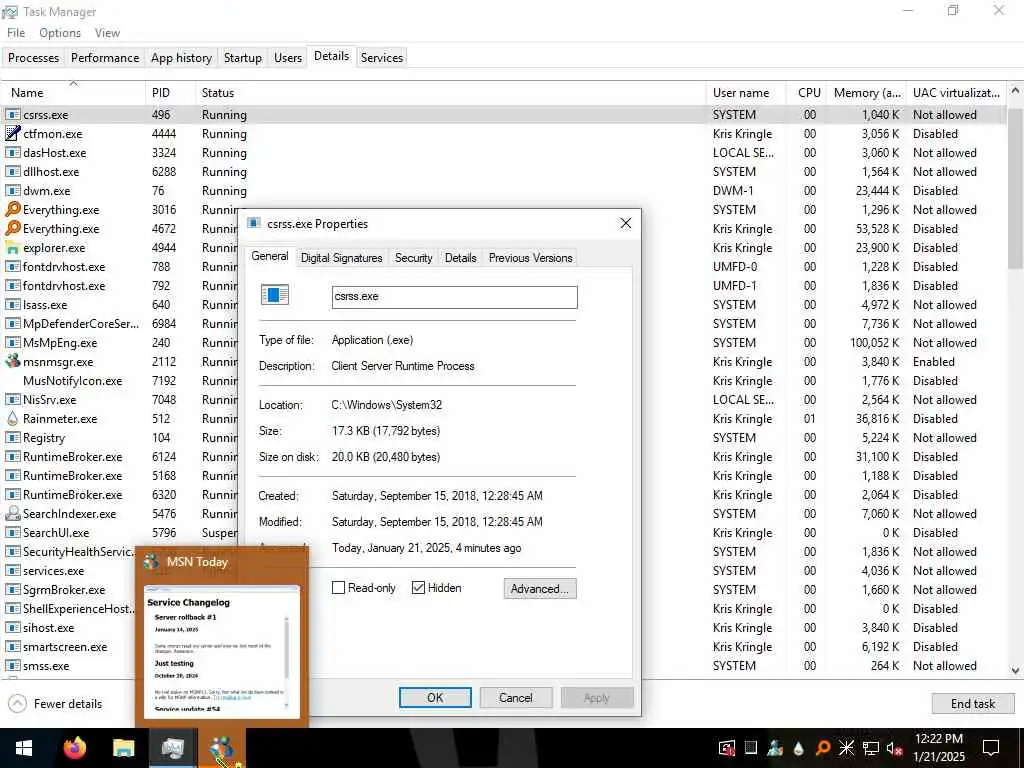1024x768 pixels.
Task: Click the Task Manager vertical scrollbar thumb
Action: (1015, 189)
